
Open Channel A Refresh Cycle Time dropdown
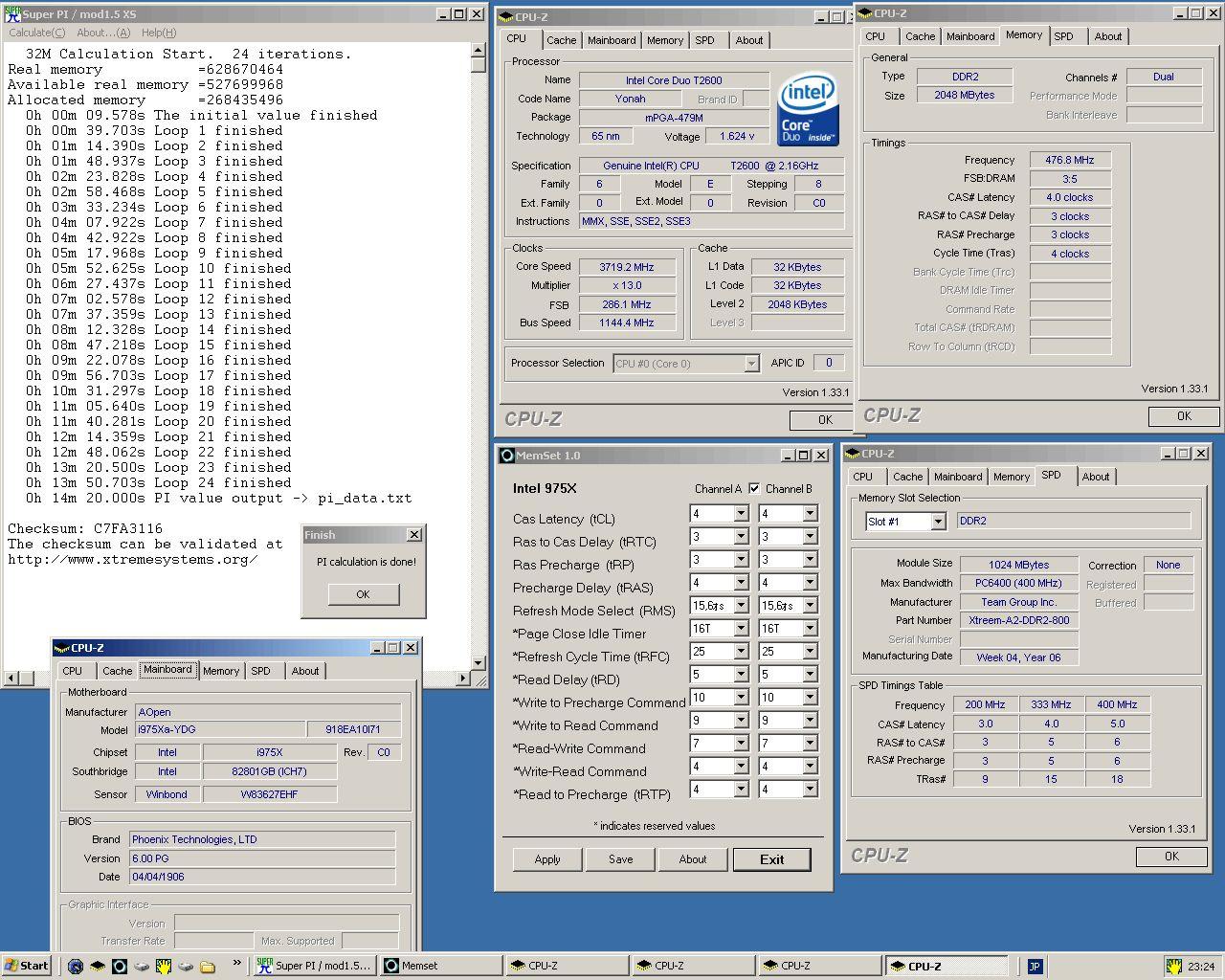[741, 652]
